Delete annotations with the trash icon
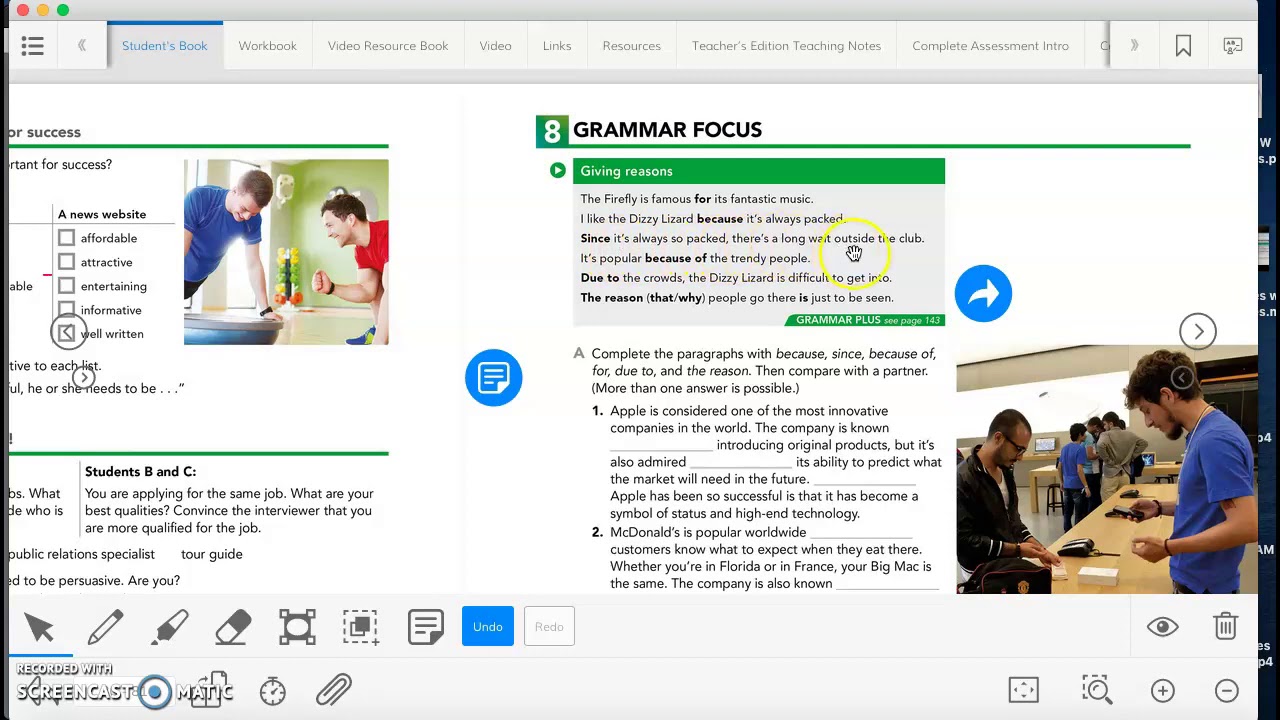Viewport: 1280px width, 720px height. (x=1226, y=627)
